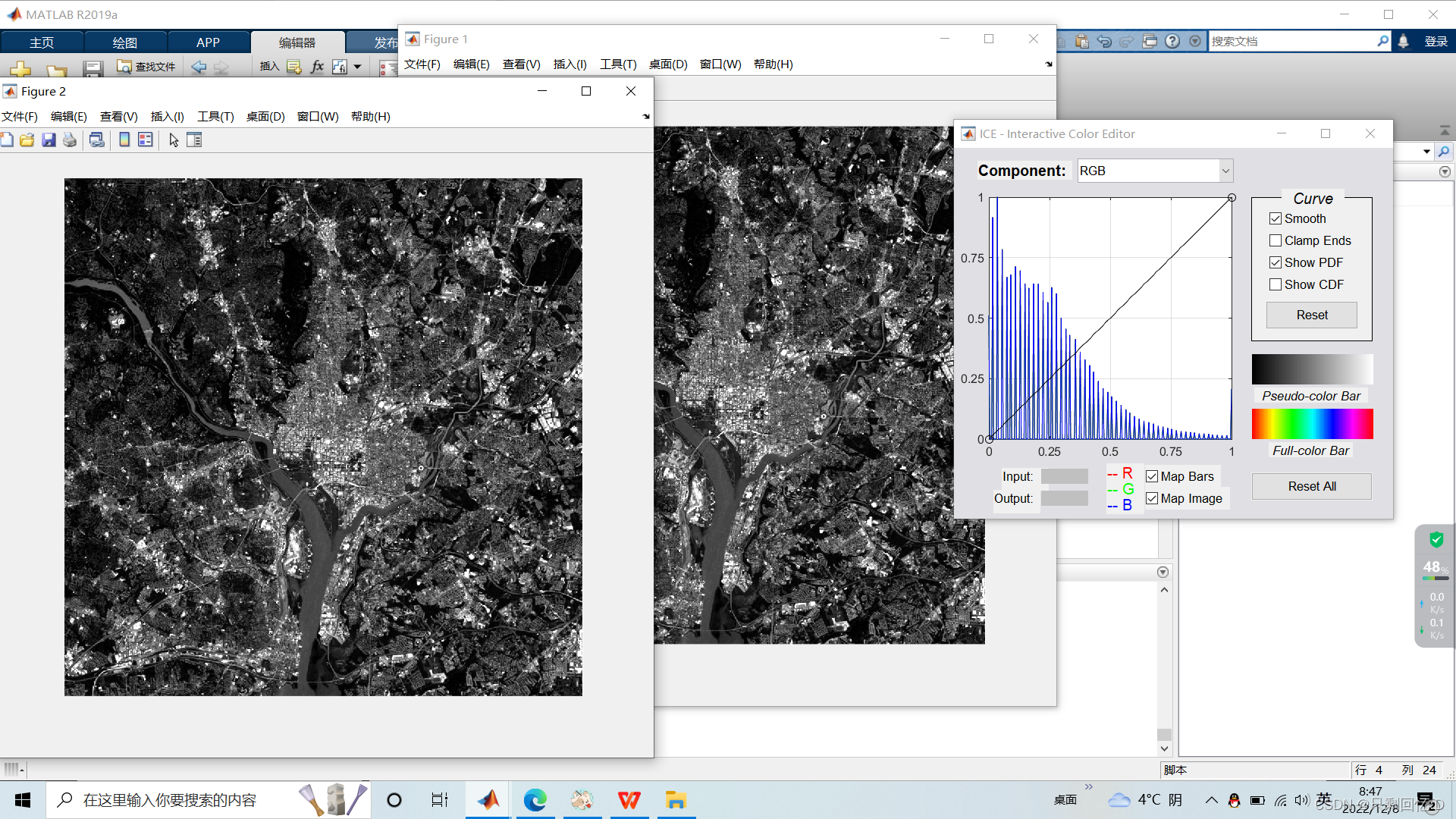Open the Property Inspector icon
The image size is (1456, 819).
pos(194,140)
